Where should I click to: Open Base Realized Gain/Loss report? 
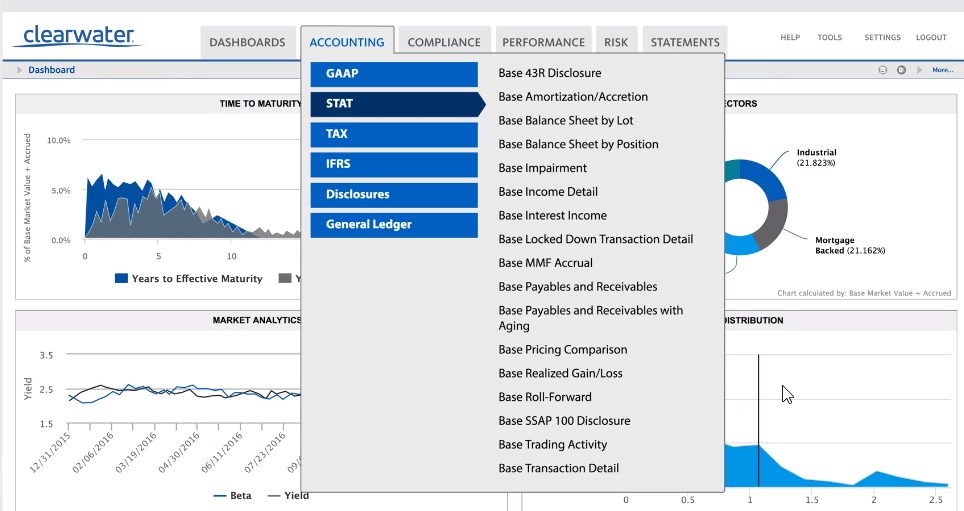coord(560,374)
